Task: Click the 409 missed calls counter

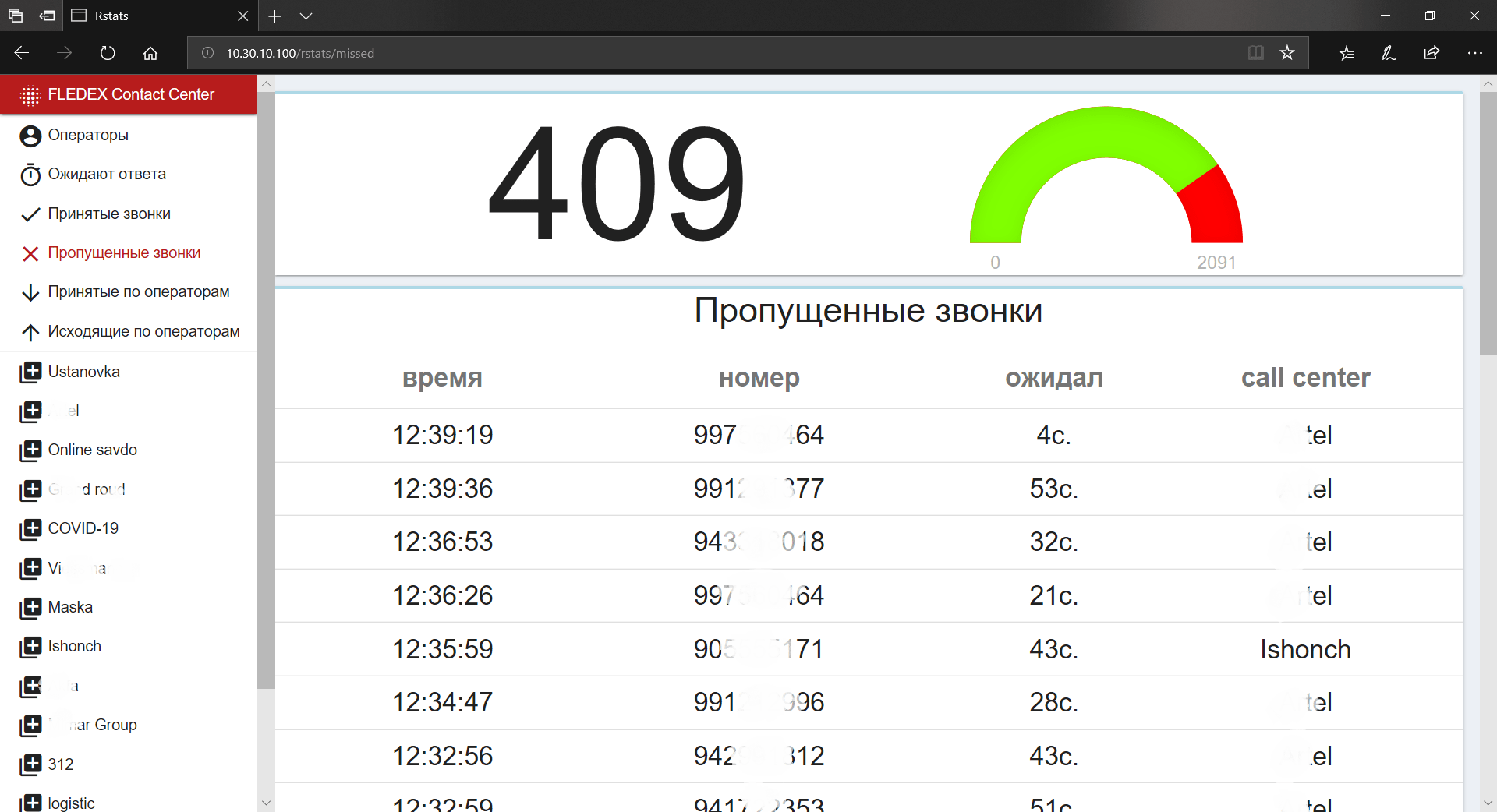Action: 617,185
